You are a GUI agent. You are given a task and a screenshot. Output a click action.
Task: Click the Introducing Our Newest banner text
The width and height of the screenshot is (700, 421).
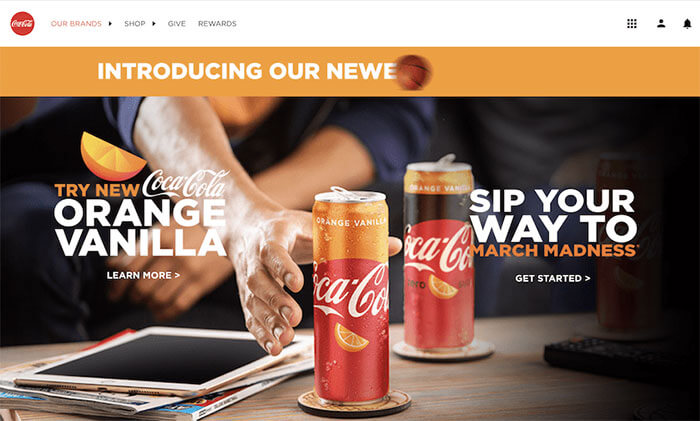(247, 71)
